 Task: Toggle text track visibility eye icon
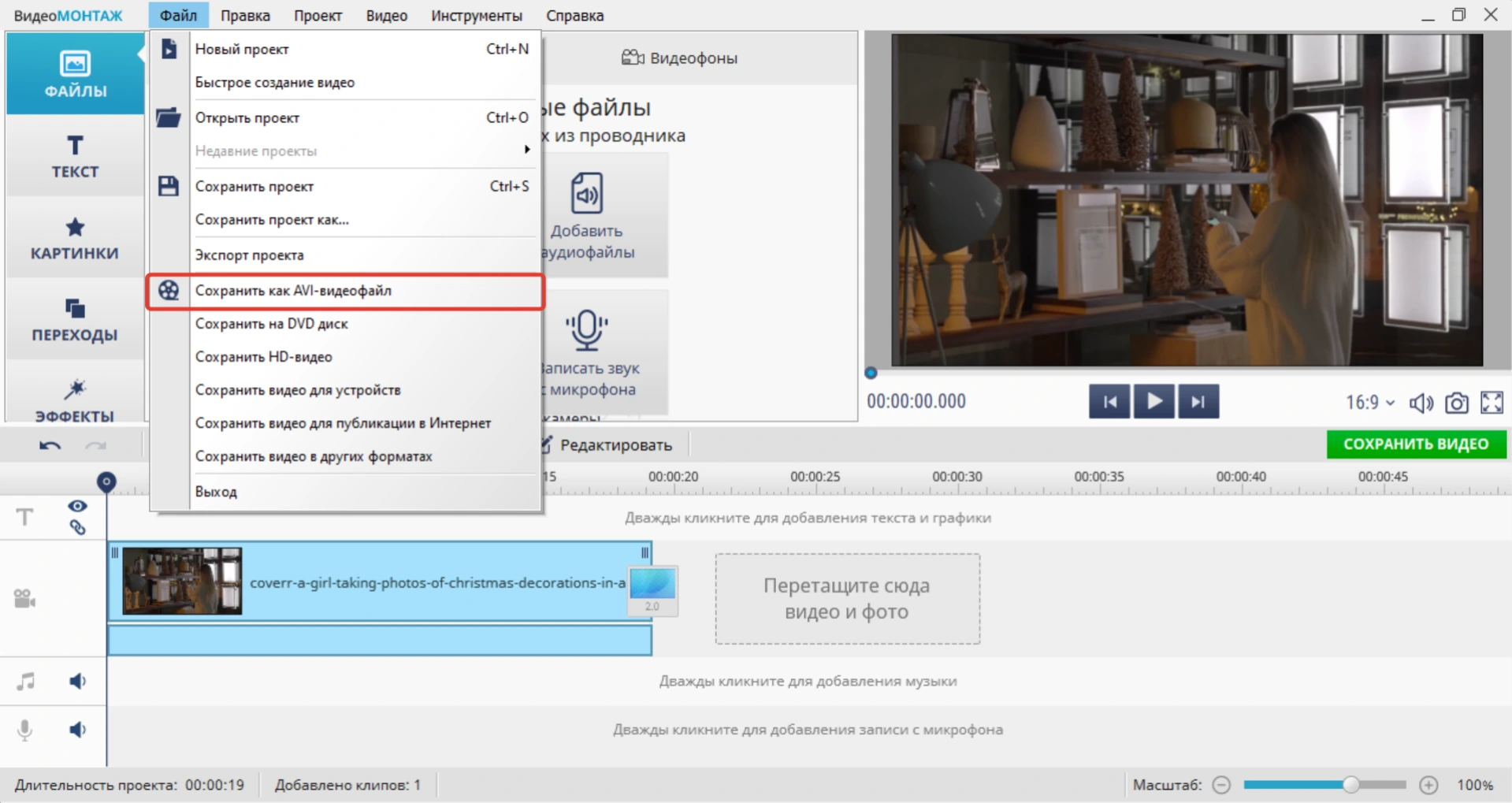coord(77,506)
